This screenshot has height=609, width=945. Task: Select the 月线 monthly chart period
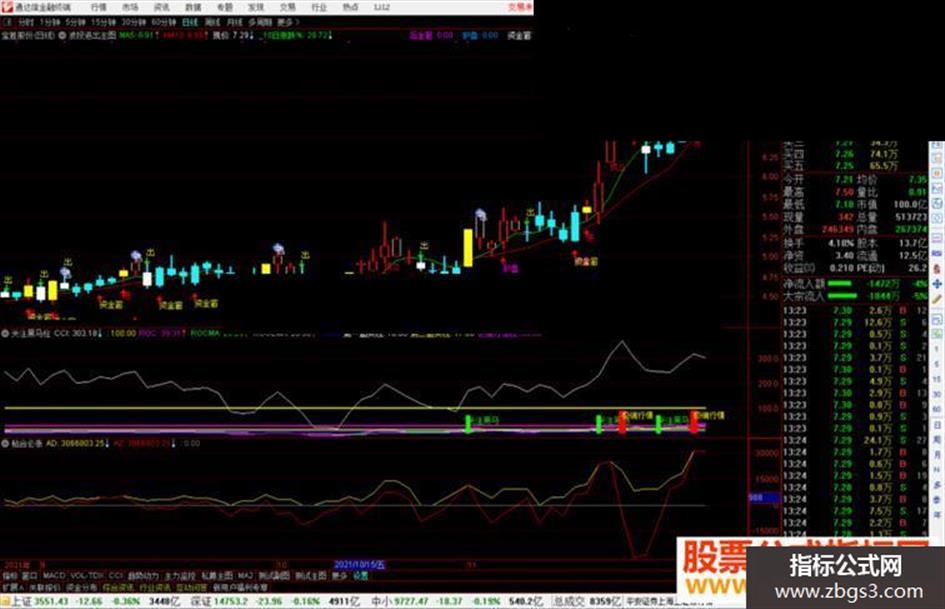234,22
